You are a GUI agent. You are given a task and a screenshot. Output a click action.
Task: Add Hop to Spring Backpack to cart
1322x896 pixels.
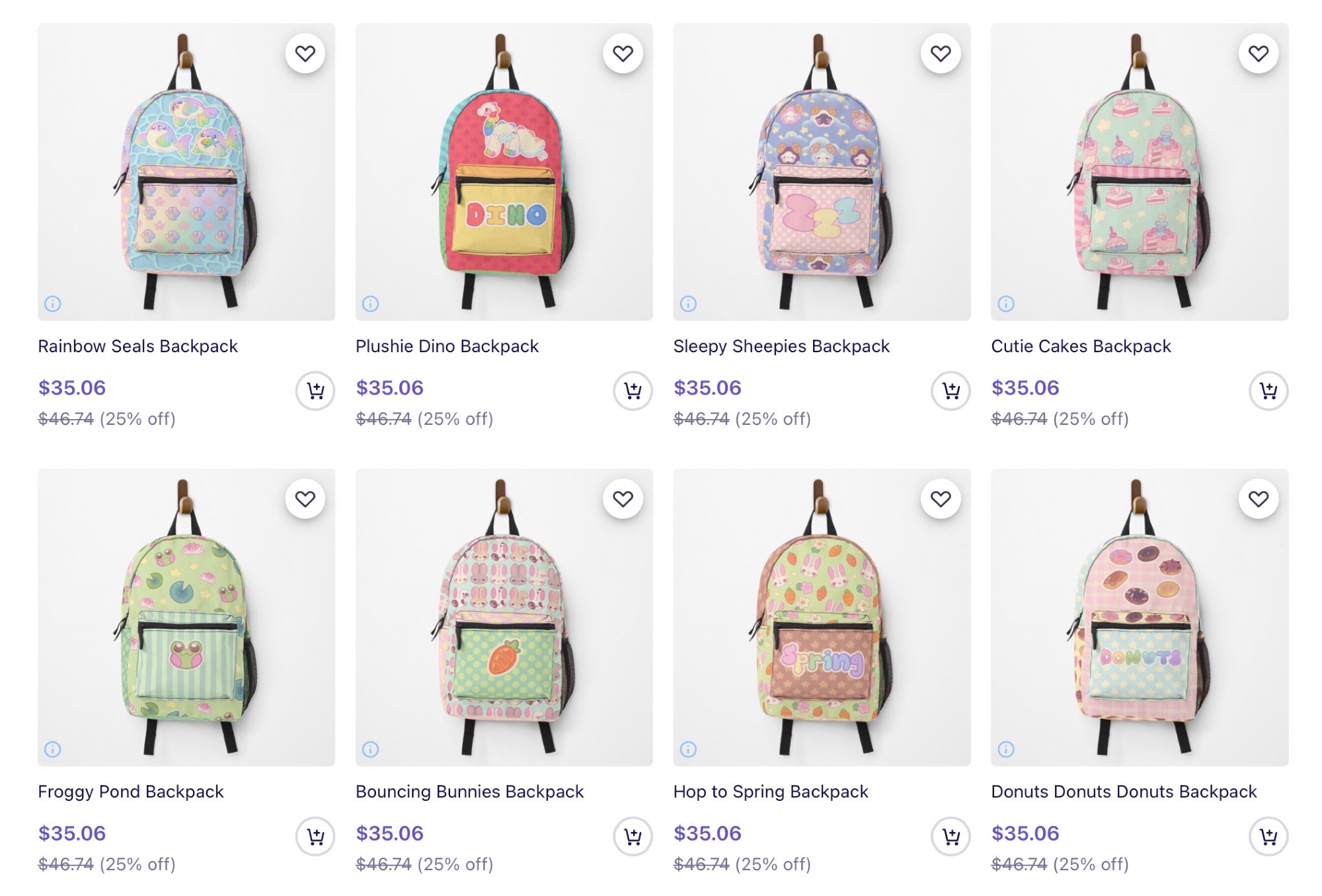point(951,837)
